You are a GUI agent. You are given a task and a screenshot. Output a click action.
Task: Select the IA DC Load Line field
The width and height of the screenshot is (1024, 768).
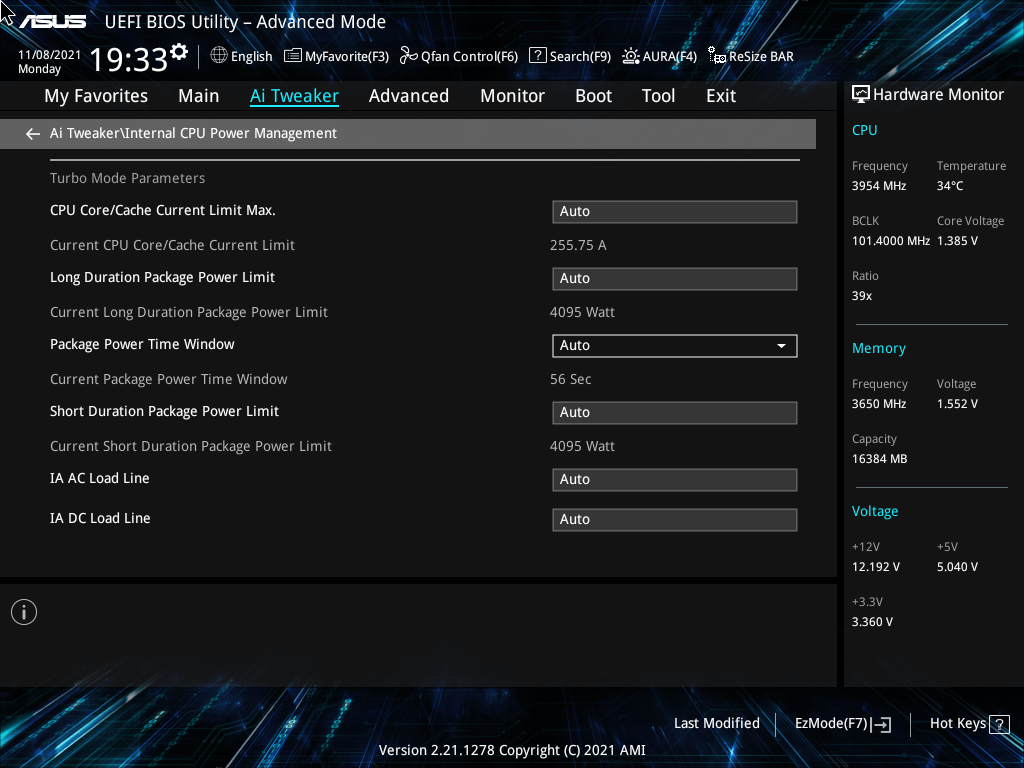click(x=675, y=520)
